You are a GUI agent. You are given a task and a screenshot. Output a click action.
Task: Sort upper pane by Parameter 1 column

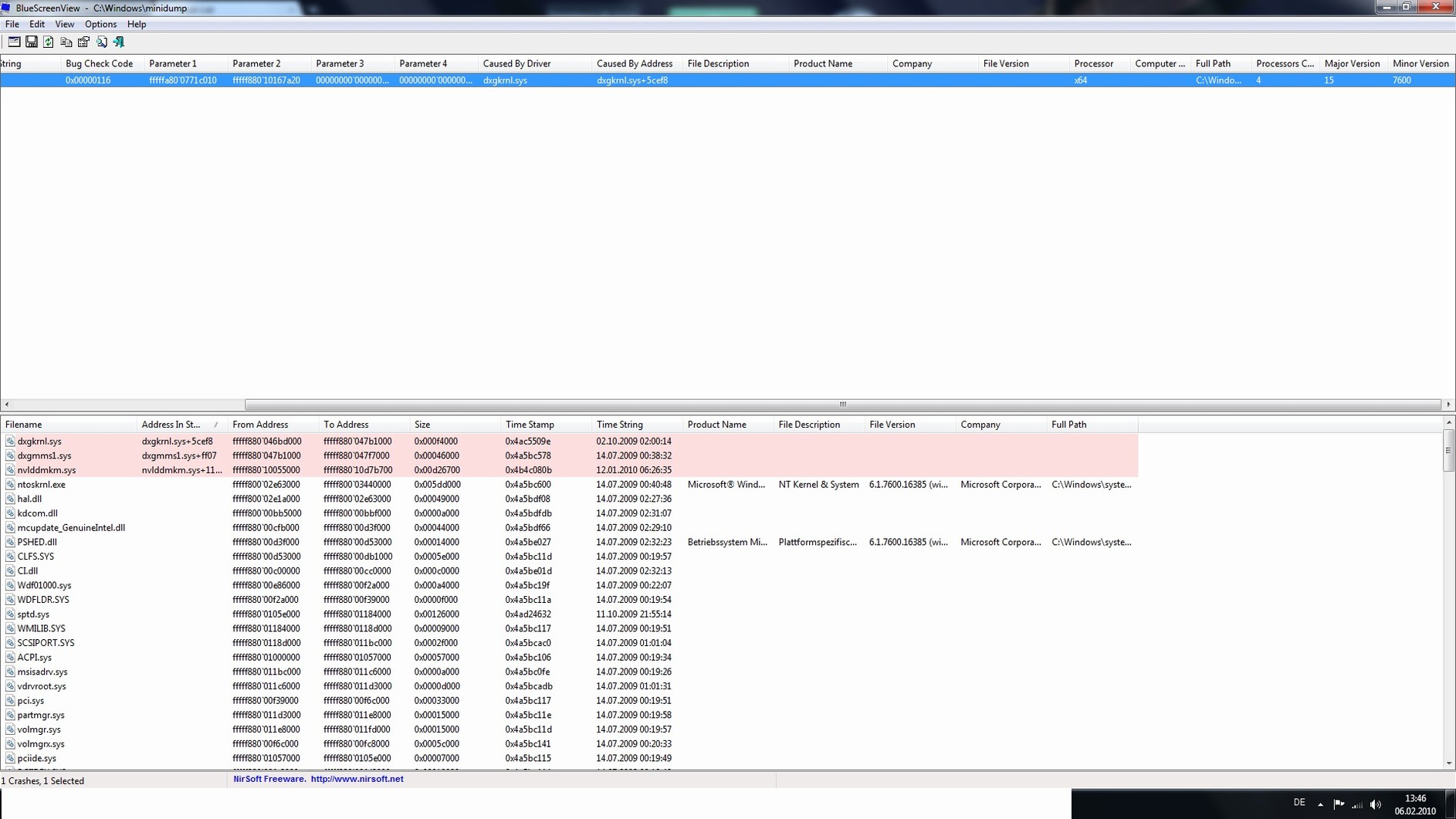pos(185,64)
